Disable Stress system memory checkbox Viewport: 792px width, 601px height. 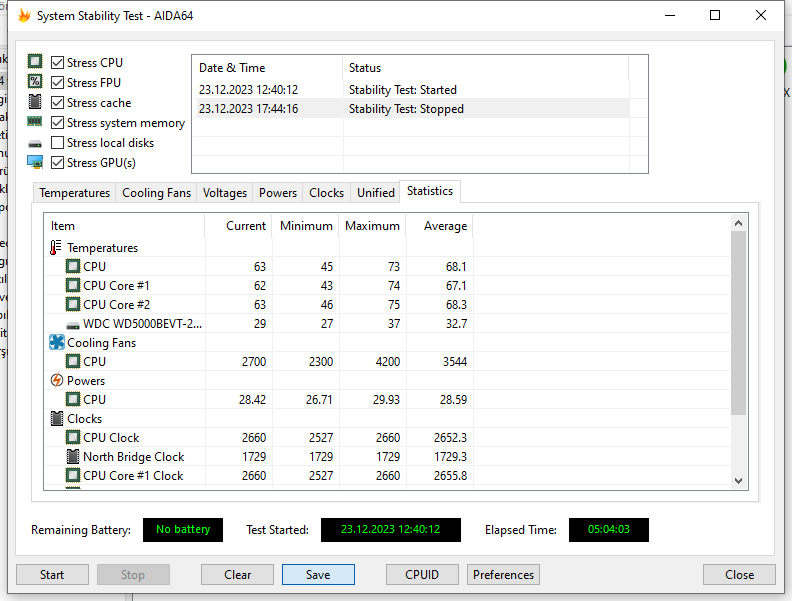click(58, 123)
